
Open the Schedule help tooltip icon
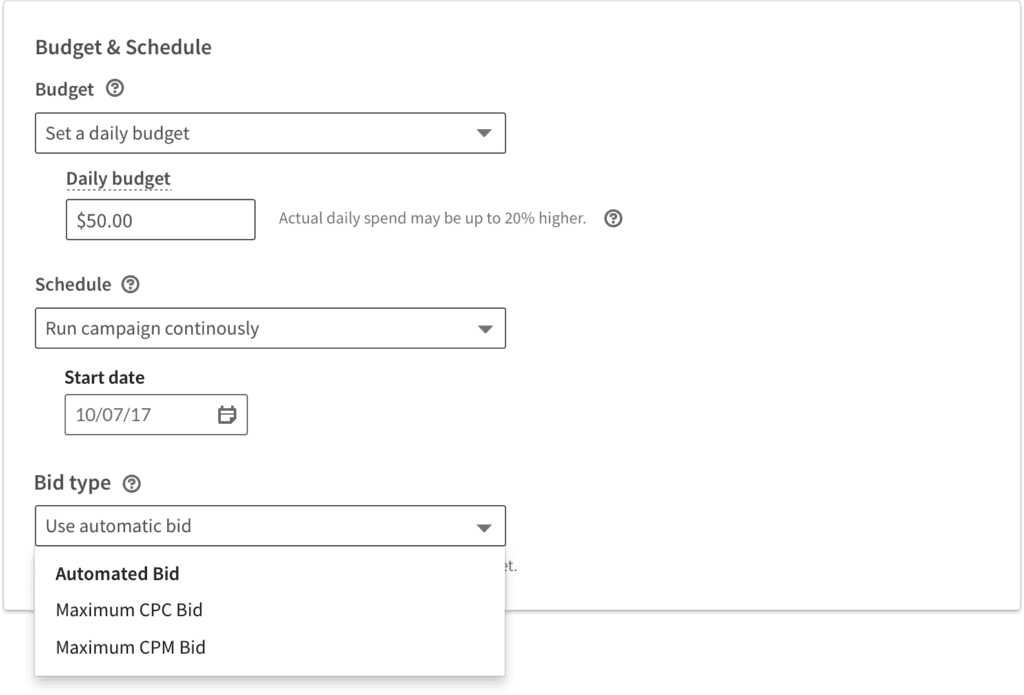(x=131, y=285)
